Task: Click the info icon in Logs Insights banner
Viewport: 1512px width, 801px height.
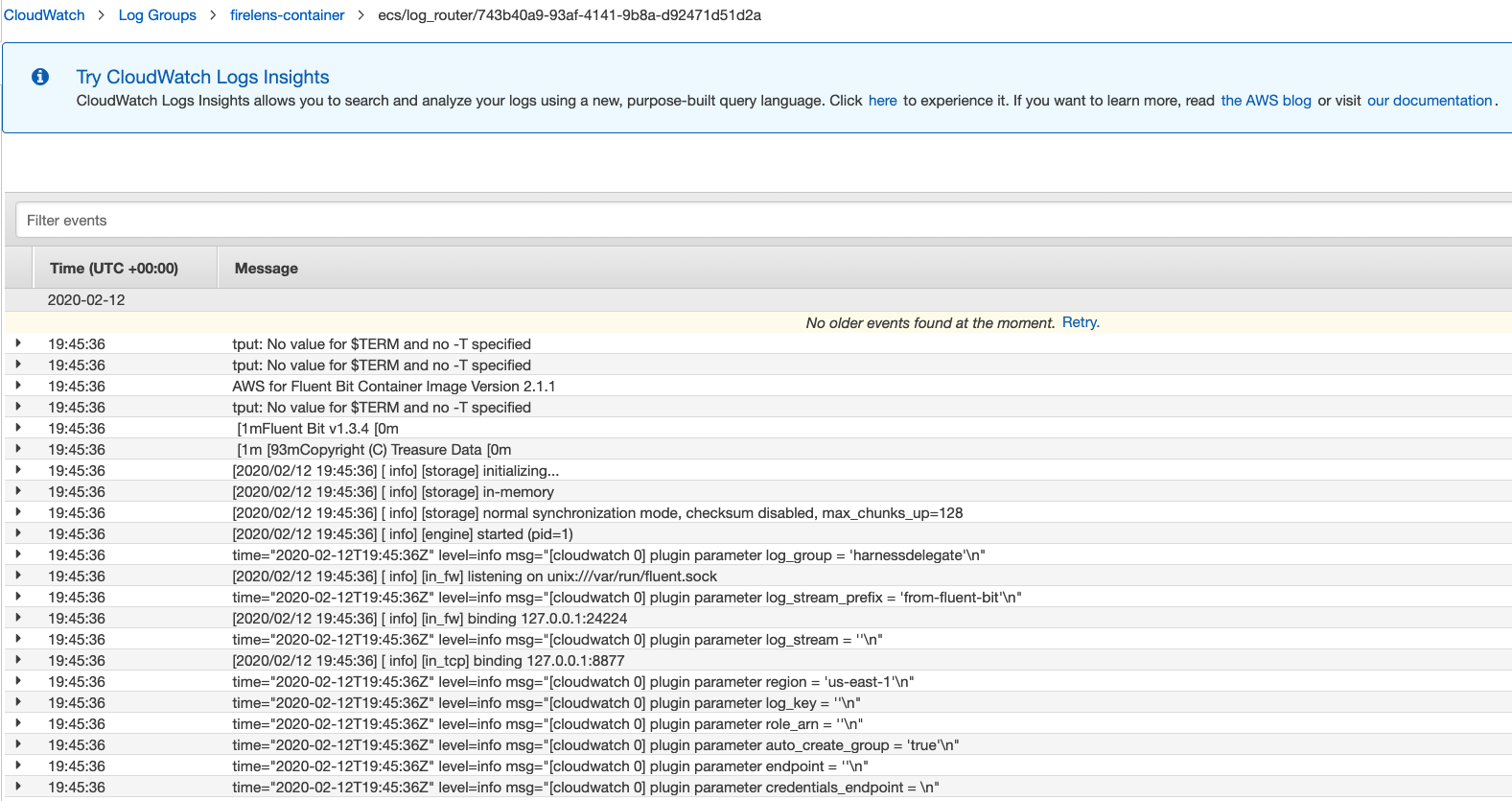Action: (40, 77)
